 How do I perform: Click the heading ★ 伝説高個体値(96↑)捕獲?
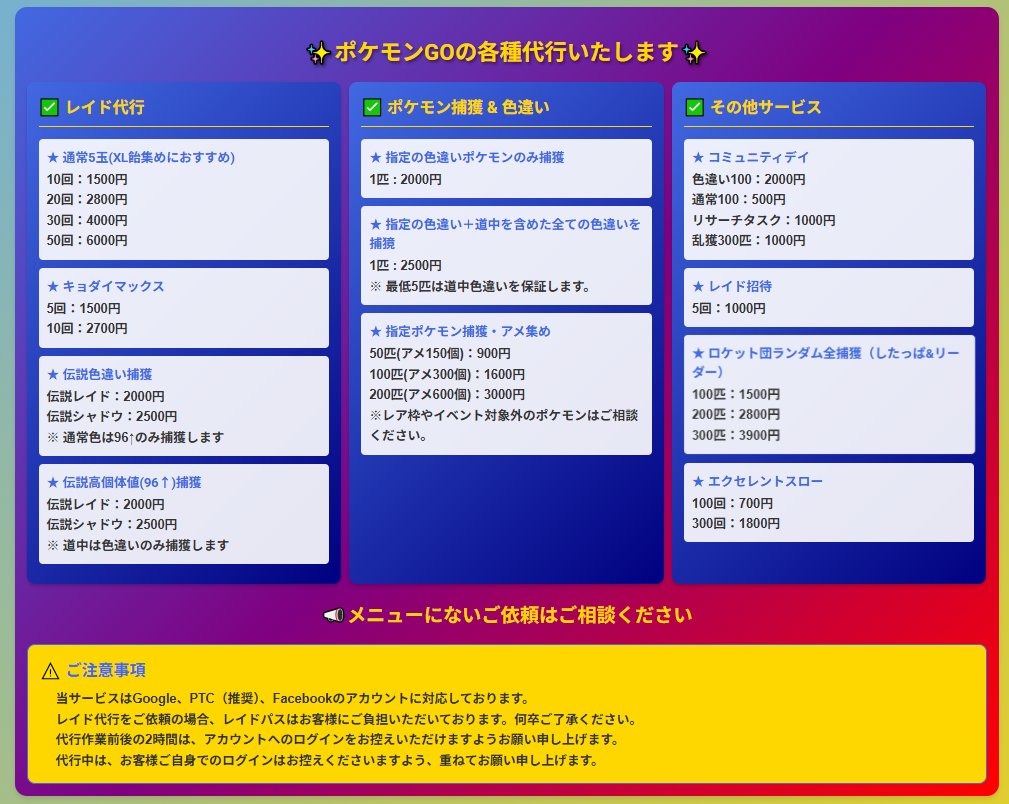click(124, 482)
